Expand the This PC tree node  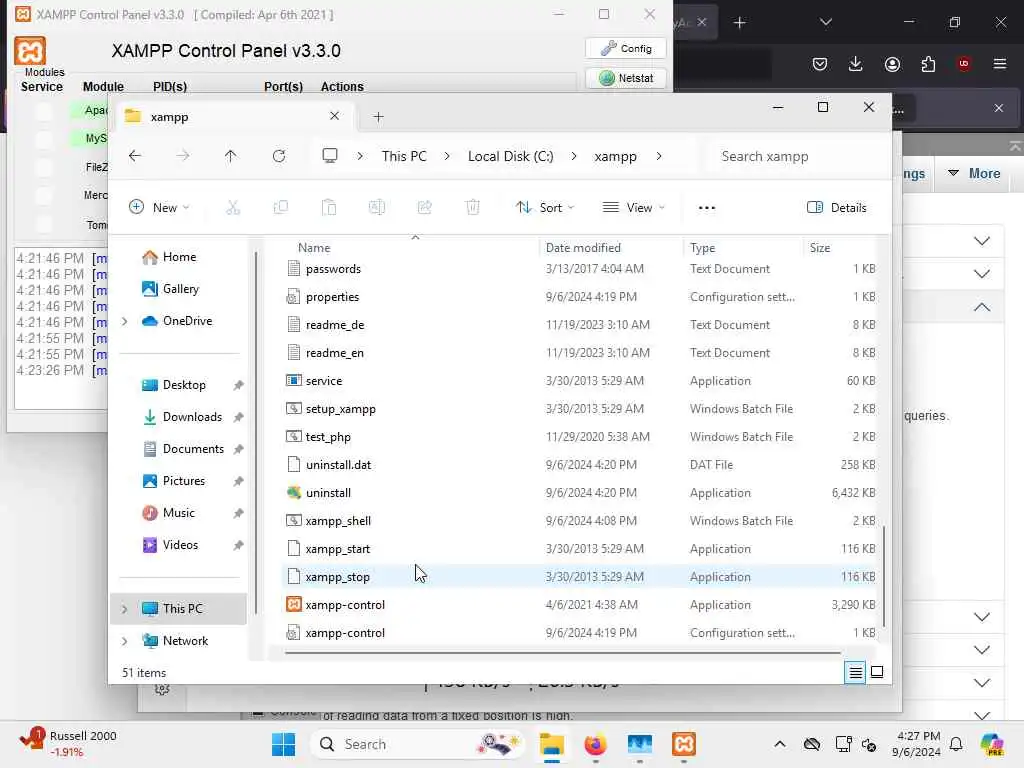(x=125, y=609)
